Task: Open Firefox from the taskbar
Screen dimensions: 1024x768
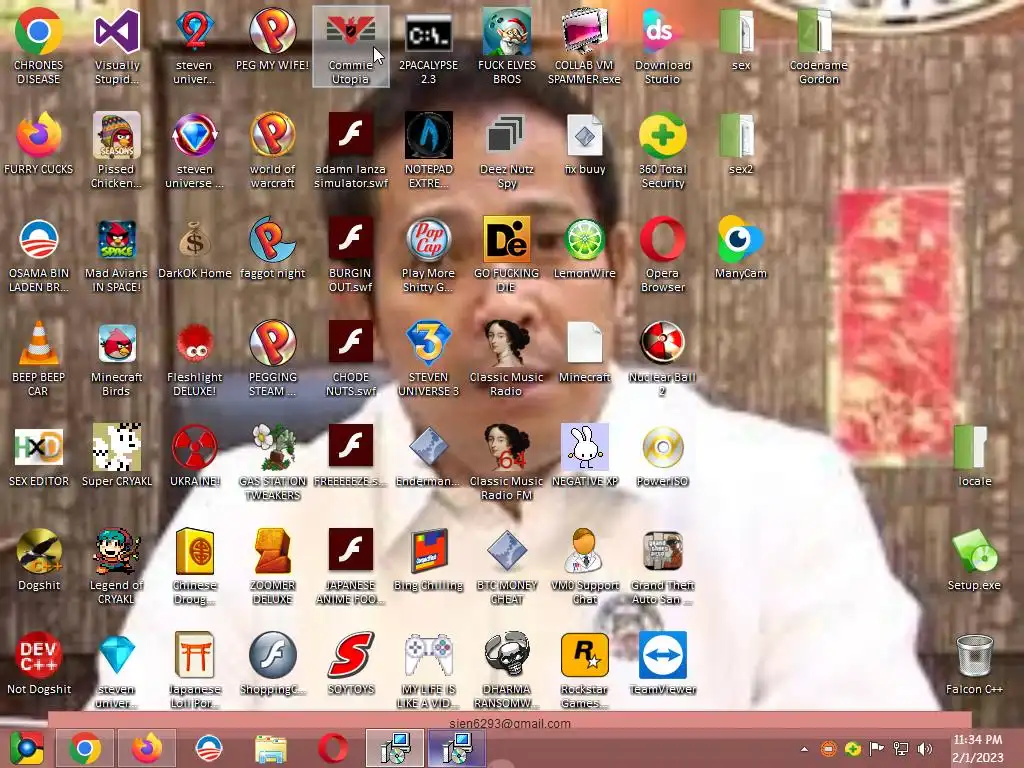Action: tap(147, 748)
